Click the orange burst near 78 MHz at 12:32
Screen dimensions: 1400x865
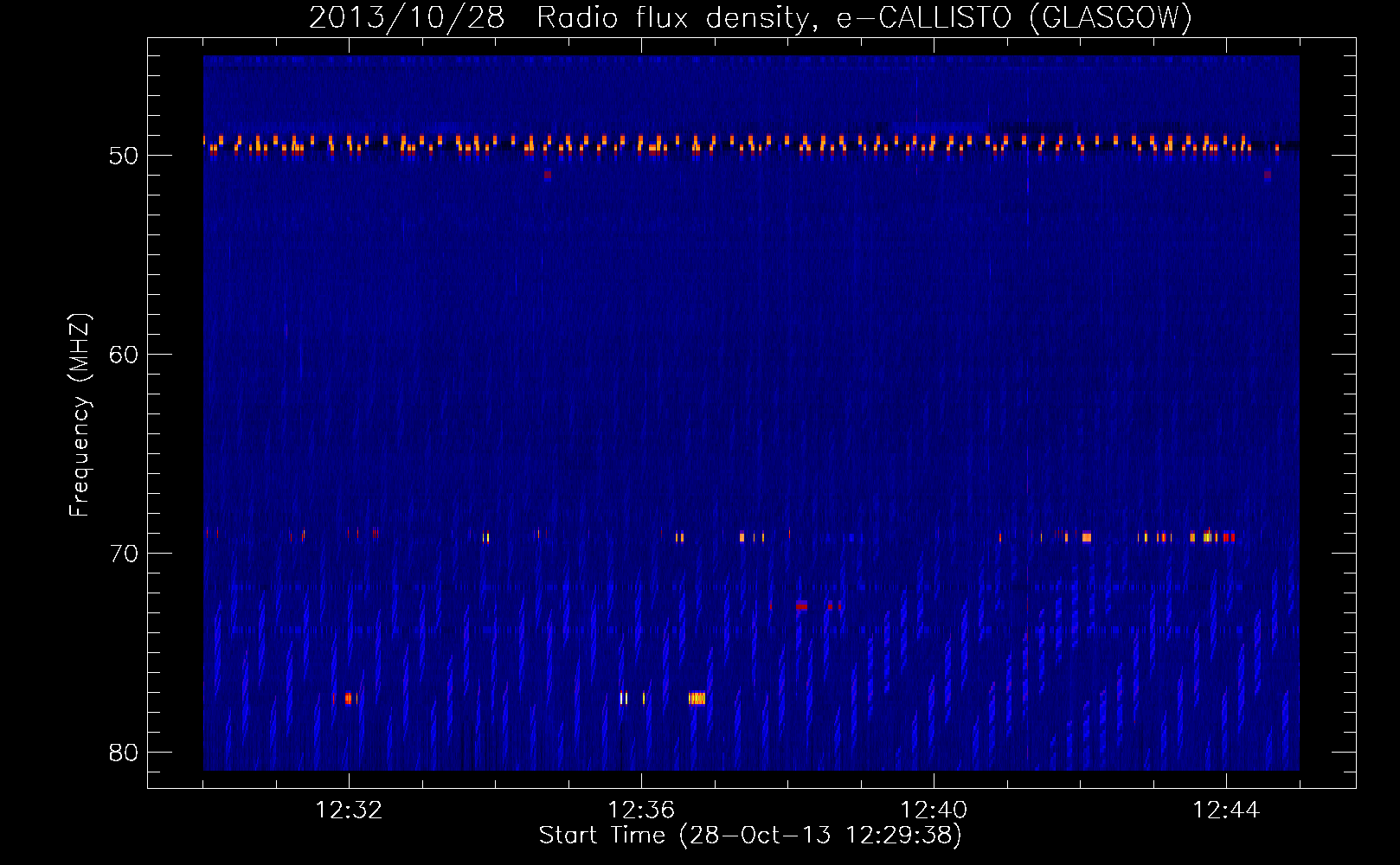(349, 698)
